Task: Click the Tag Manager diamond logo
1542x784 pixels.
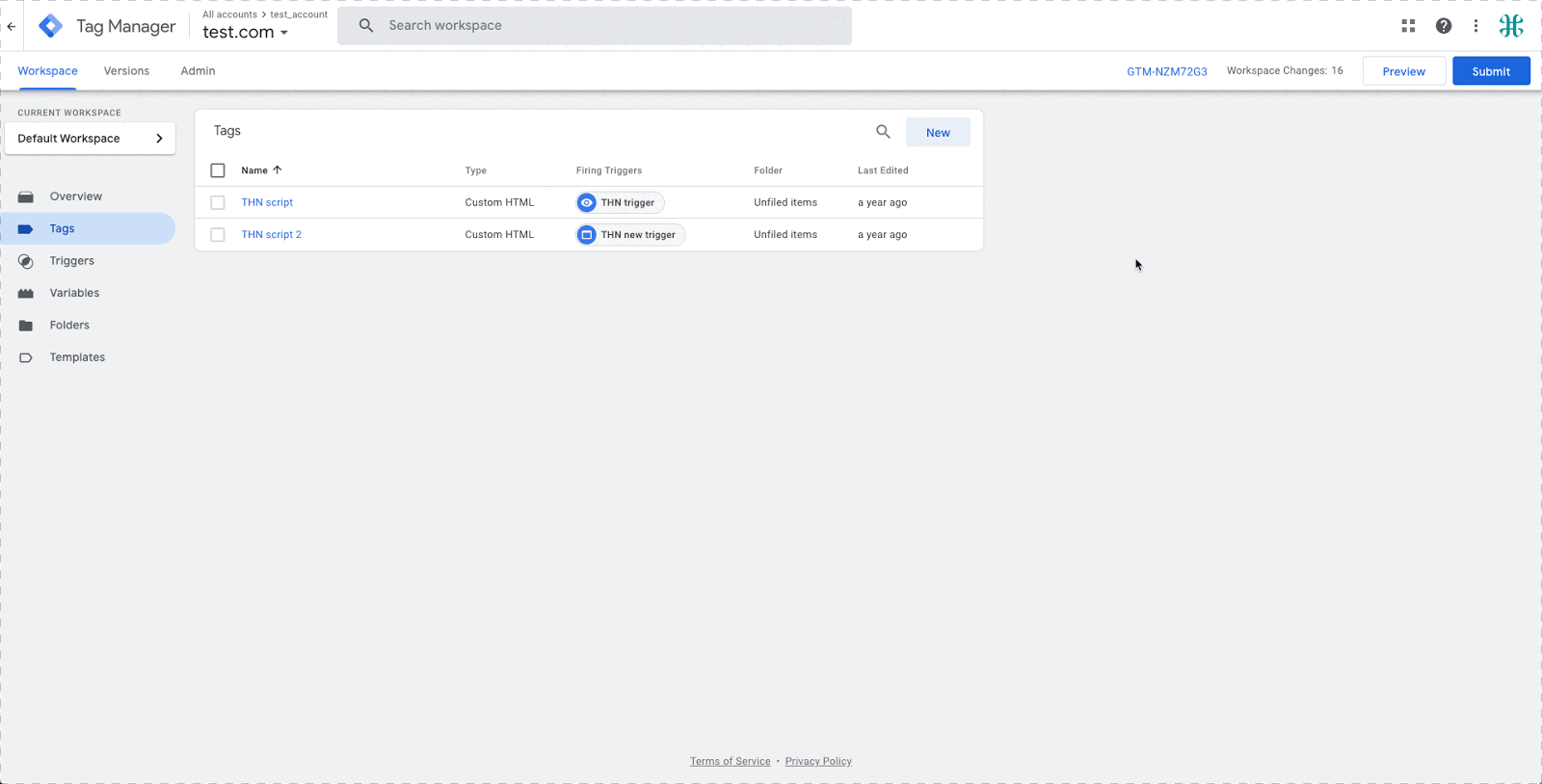Action: [x=50, y=26]
